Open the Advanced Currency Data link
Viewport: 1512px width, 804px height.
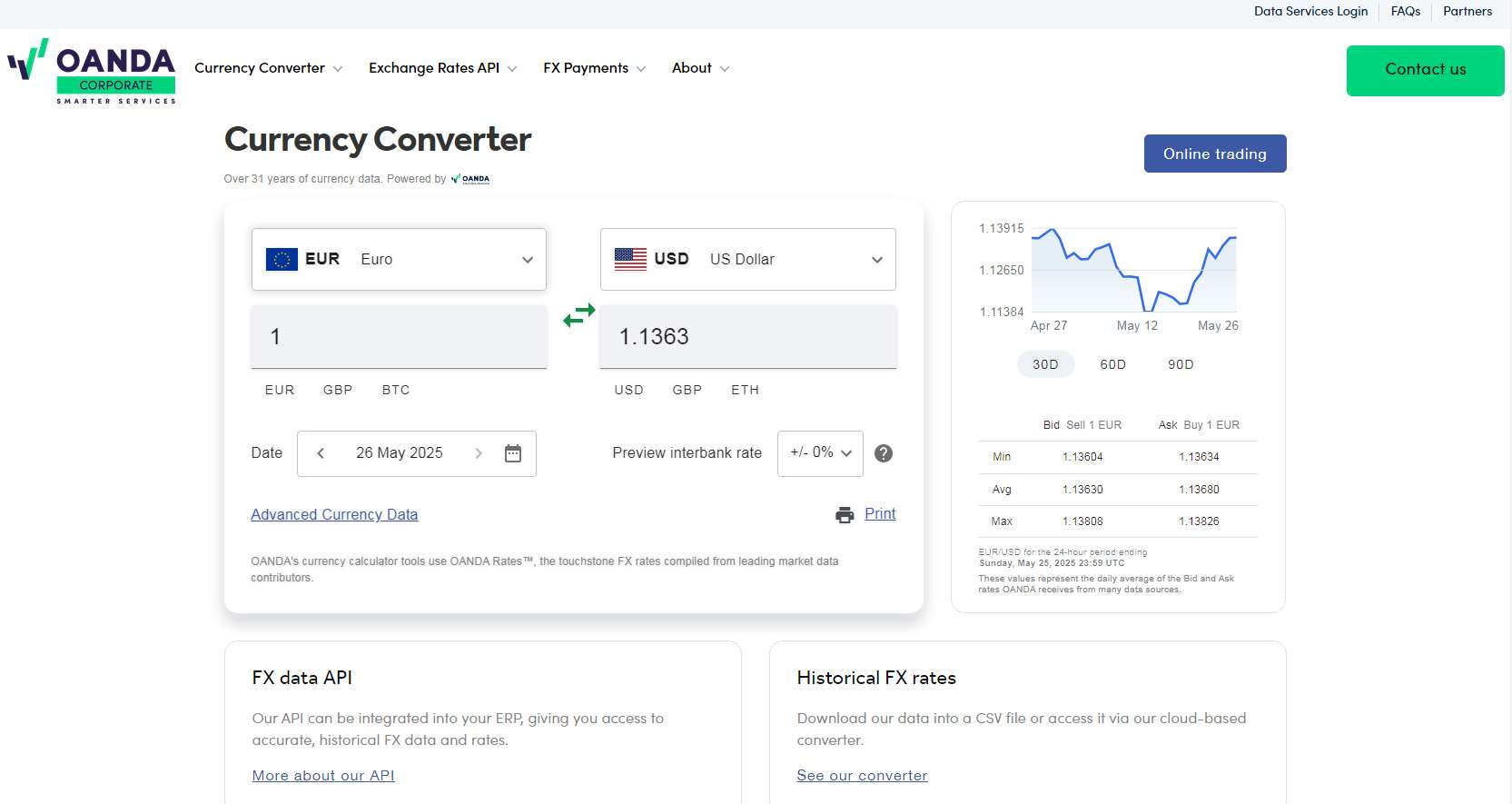pyautogui.click(x=334, y=515)
